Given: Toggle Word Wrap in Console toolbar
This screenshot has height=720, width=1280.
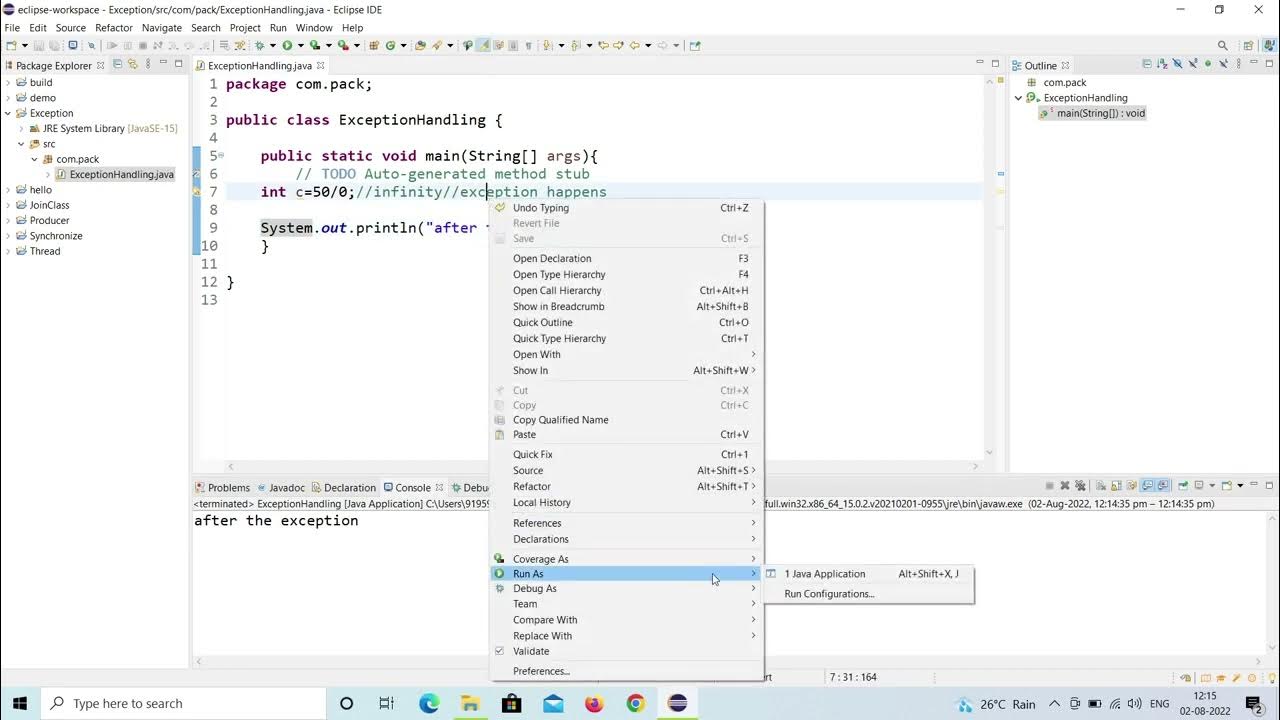Looking at the screenshot, I should (x=1131, y=485).
